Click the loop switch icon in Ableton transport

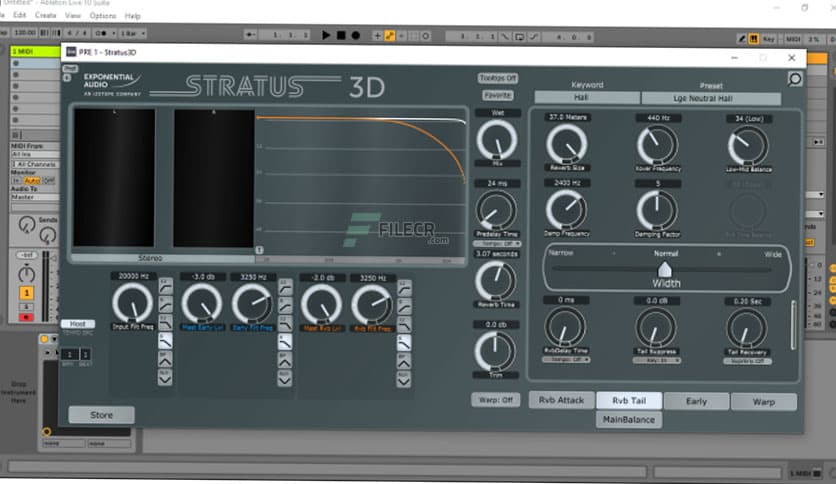519,37
